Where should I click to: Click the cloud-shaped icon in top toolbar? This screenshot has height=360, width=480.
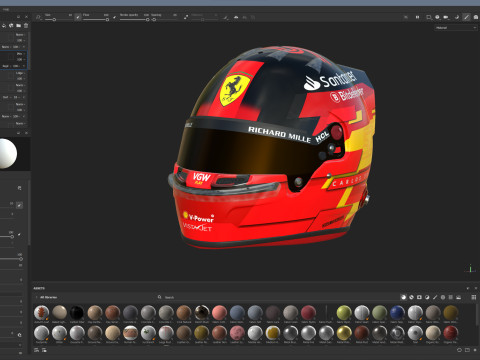click(x=236, y=17)
